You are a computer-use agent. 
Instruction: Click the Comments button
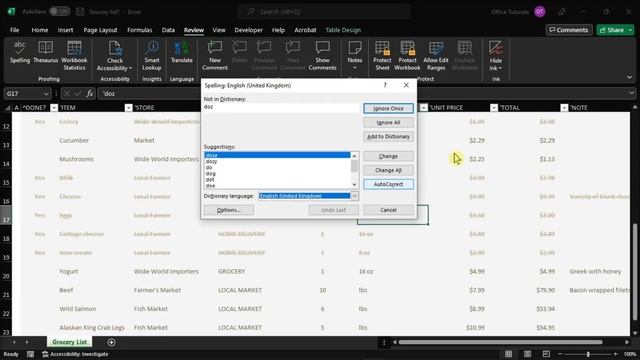pos(569,30)
